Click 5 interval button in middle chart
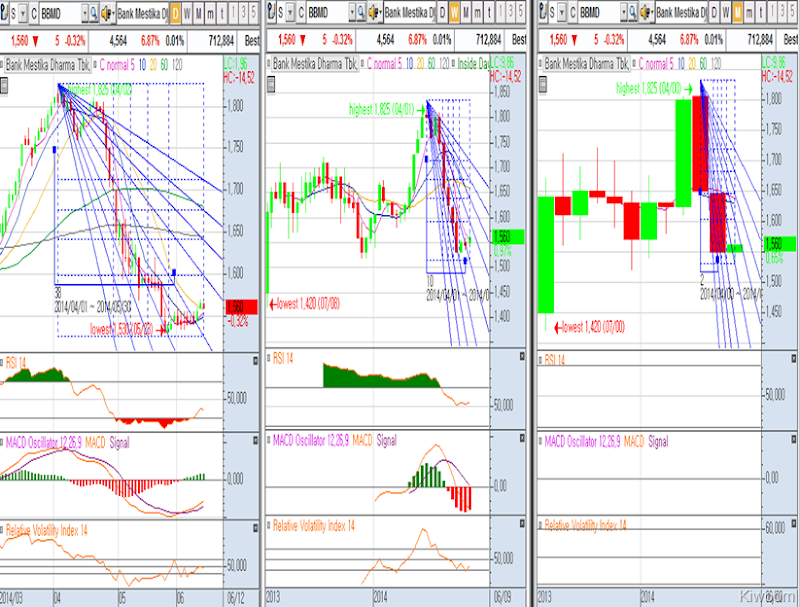Viewport: 800px width, 607px height. click(x=521, y=13)
